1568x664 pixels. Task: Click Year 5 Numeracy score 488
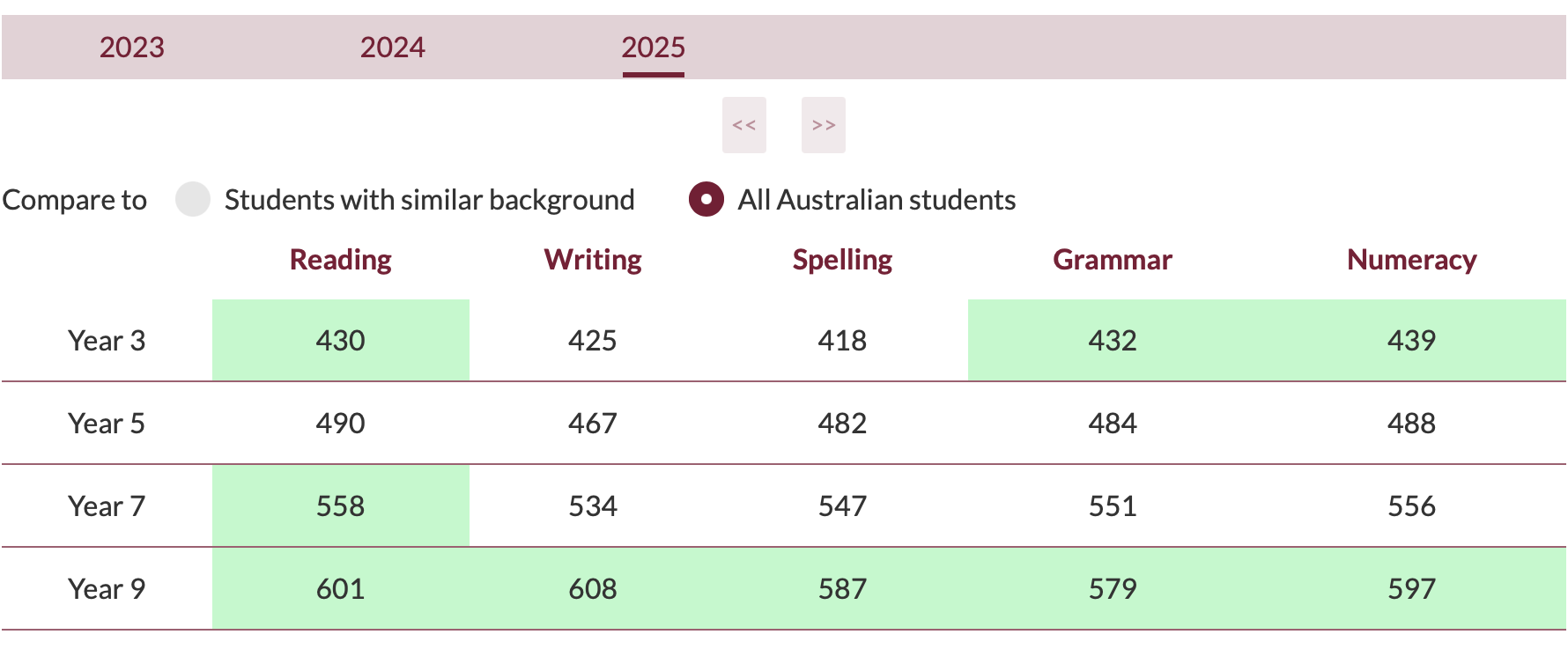[x=1411, y=423]
